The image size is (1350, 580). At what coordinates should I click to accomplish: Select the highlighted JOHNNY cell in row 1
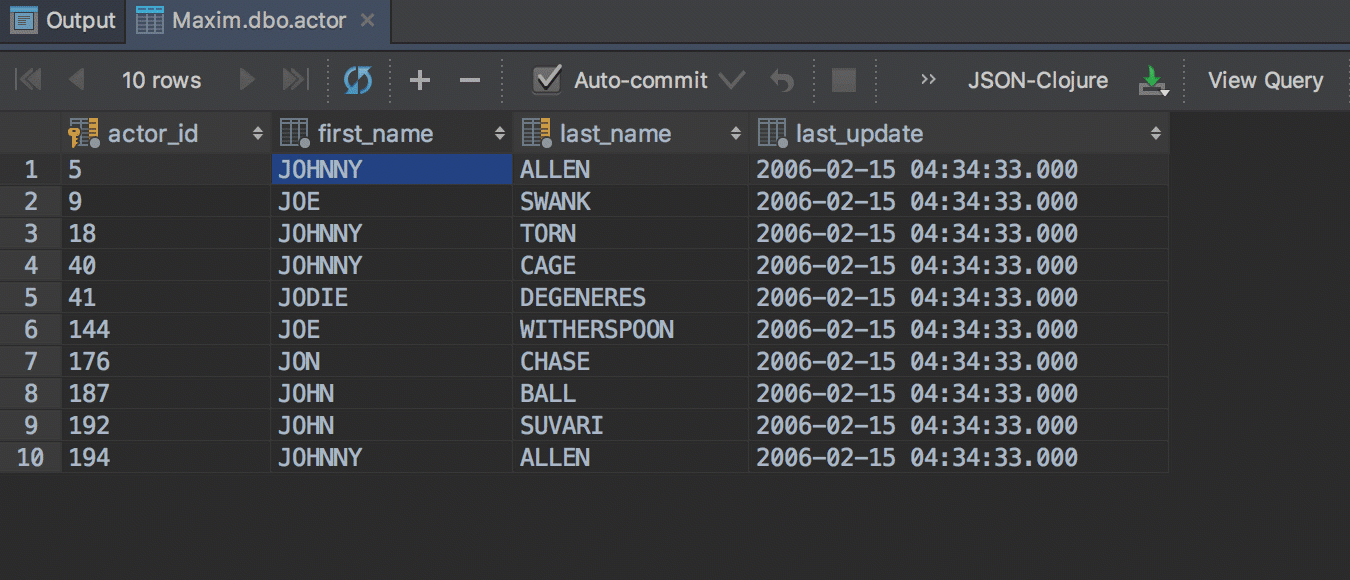click(392, 169)
